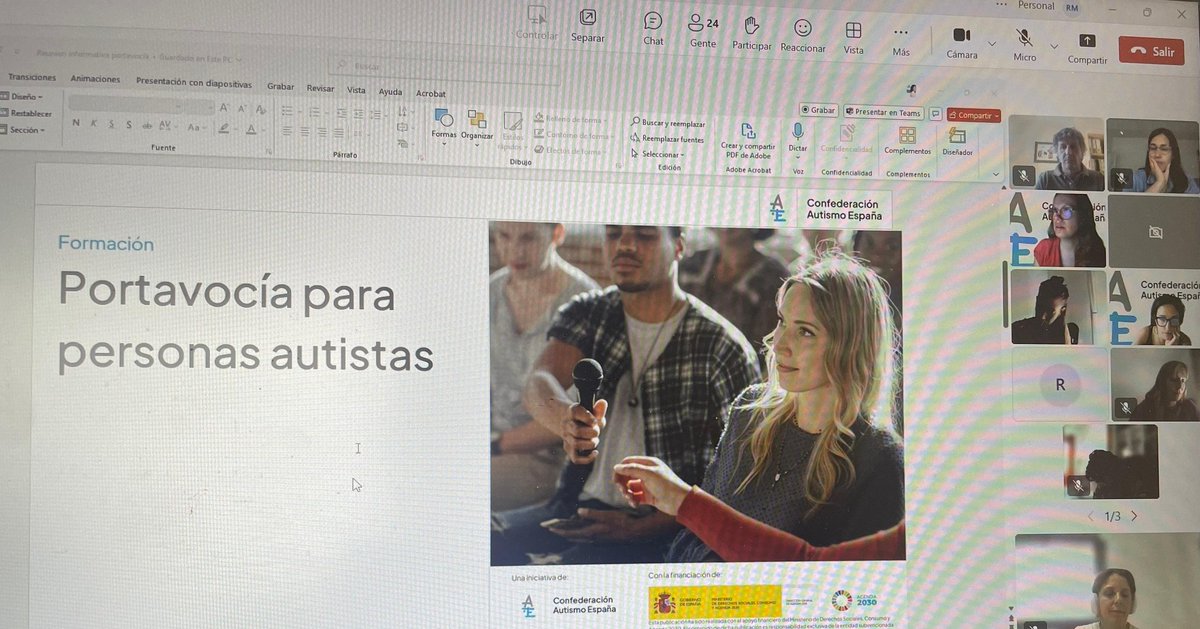
Task: Collapse the ribbon with chevron
Action: coord(995,174)
